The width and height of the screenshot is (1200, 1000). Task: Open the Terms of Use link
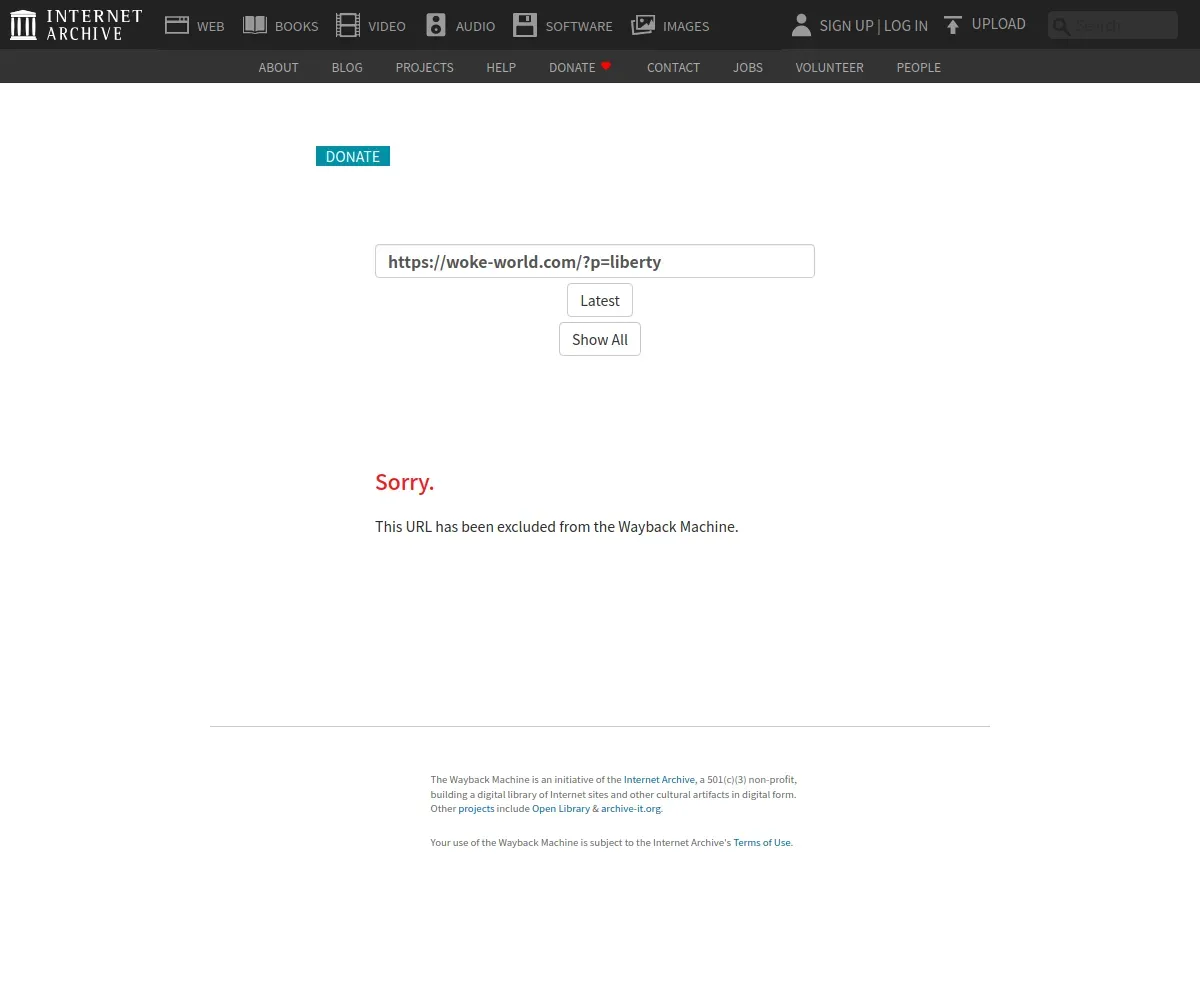point(762,842)
